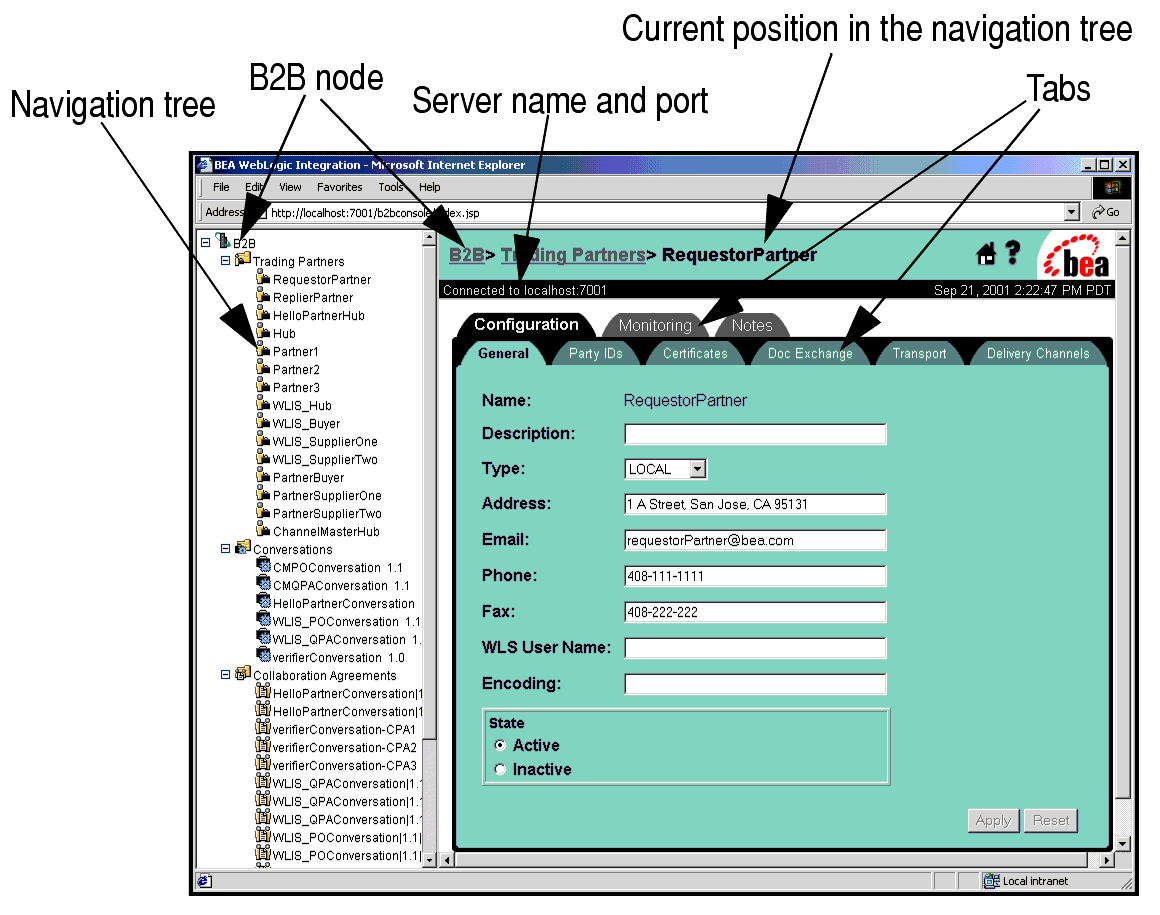Collapse the Collaboration Agreements tree node
The height and width of the screenshot is (915, 1160).
click(x=226, y=675)
